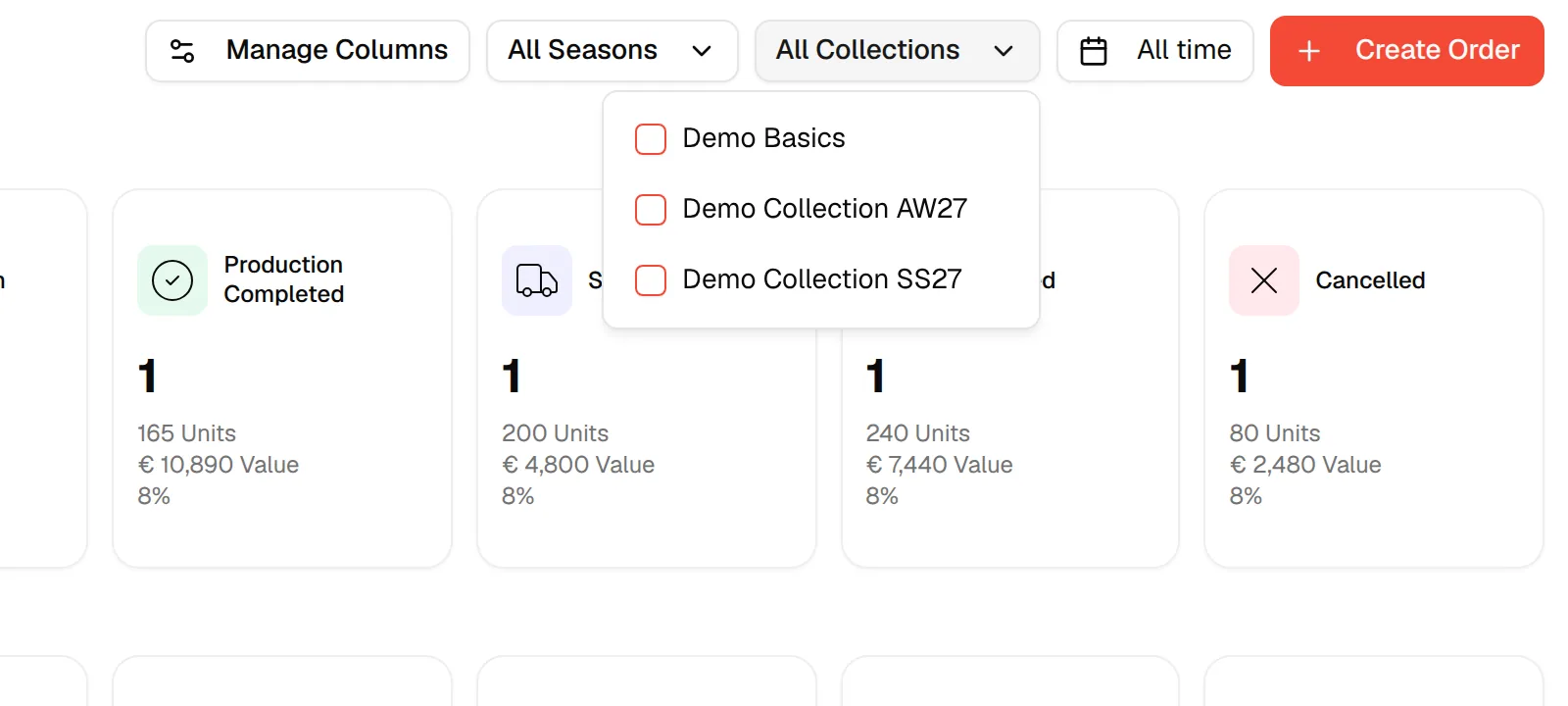The height and width of the screenshot is (706, 1568).
Task: Select the Demo Collection SS27 label
Action: (822, 279)
